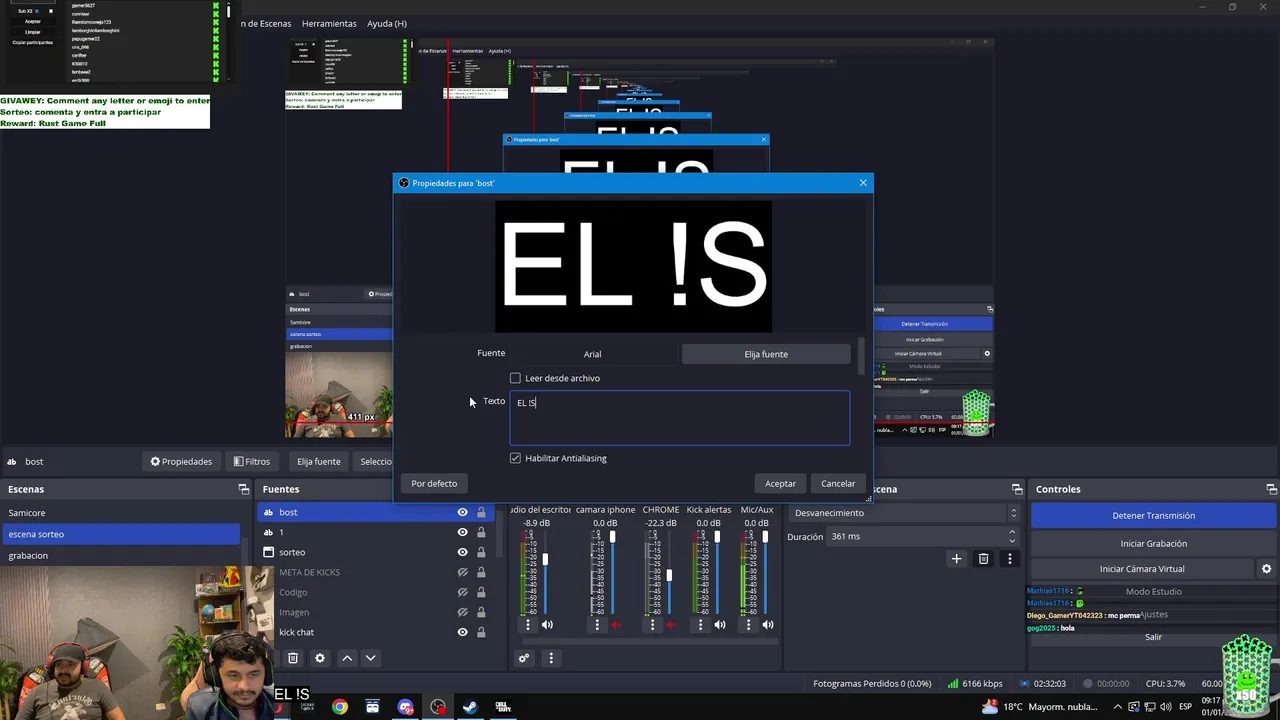Open Call of Duty taskbar icon
The width and height of the screenshot is (1280, 720).
click(503, 707)
